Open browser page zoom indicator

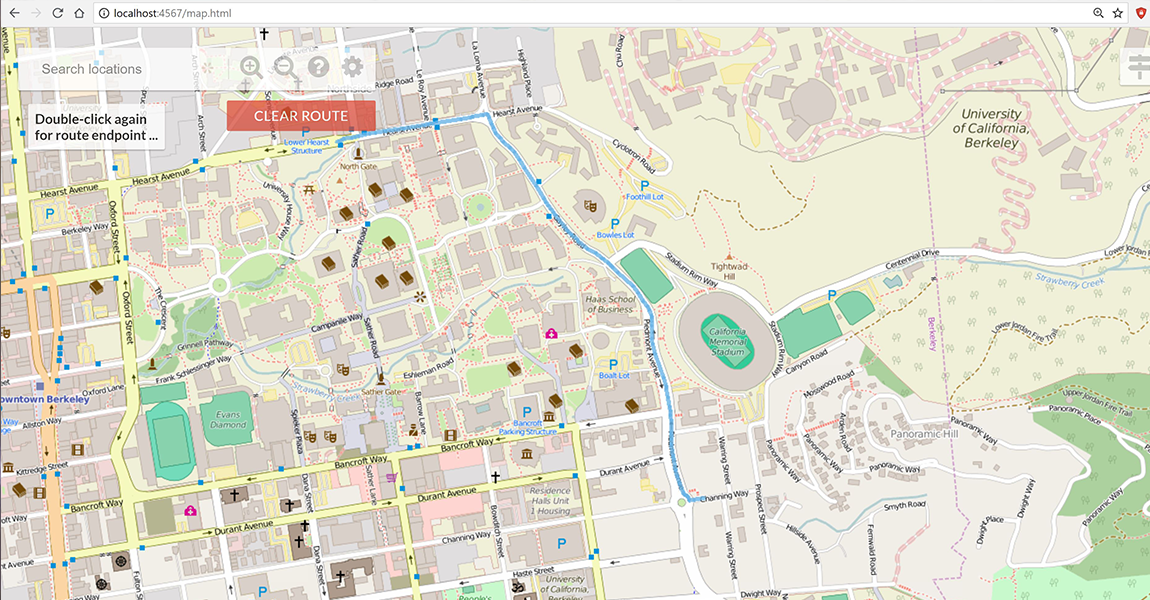coord(1098,13)
